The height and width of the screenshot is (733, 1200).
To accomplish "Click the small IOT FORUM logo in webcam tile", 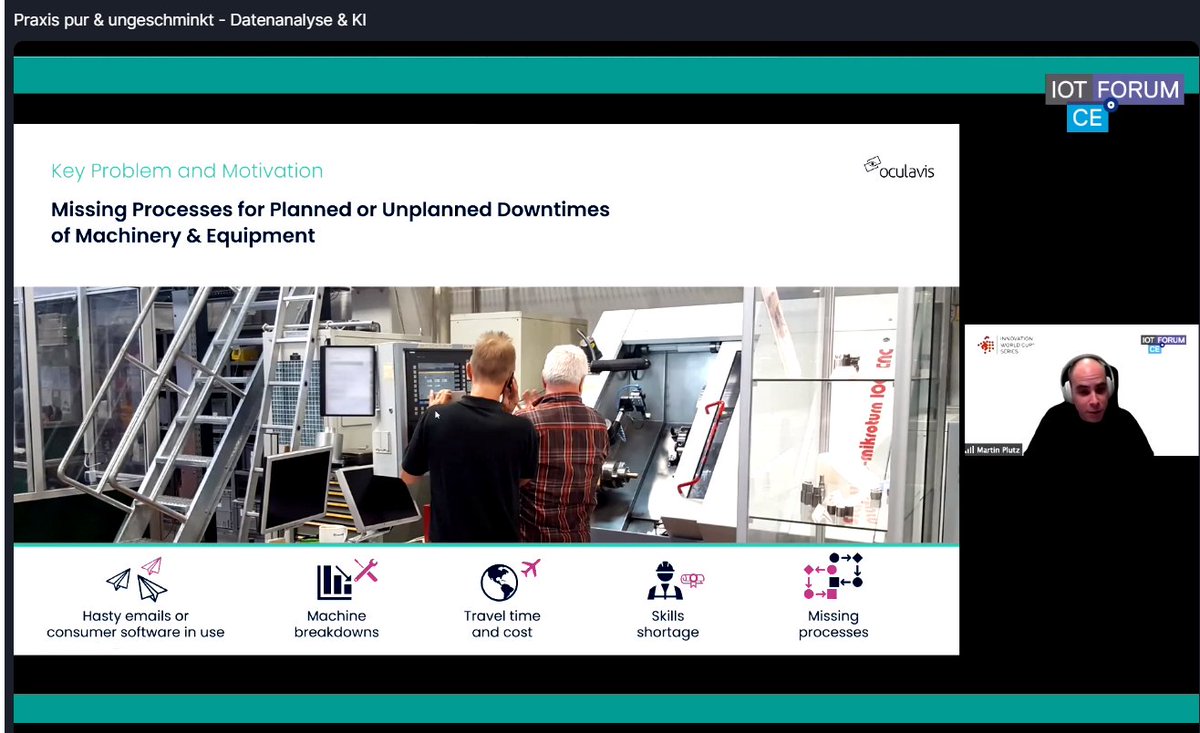I will pos(1163,344).
